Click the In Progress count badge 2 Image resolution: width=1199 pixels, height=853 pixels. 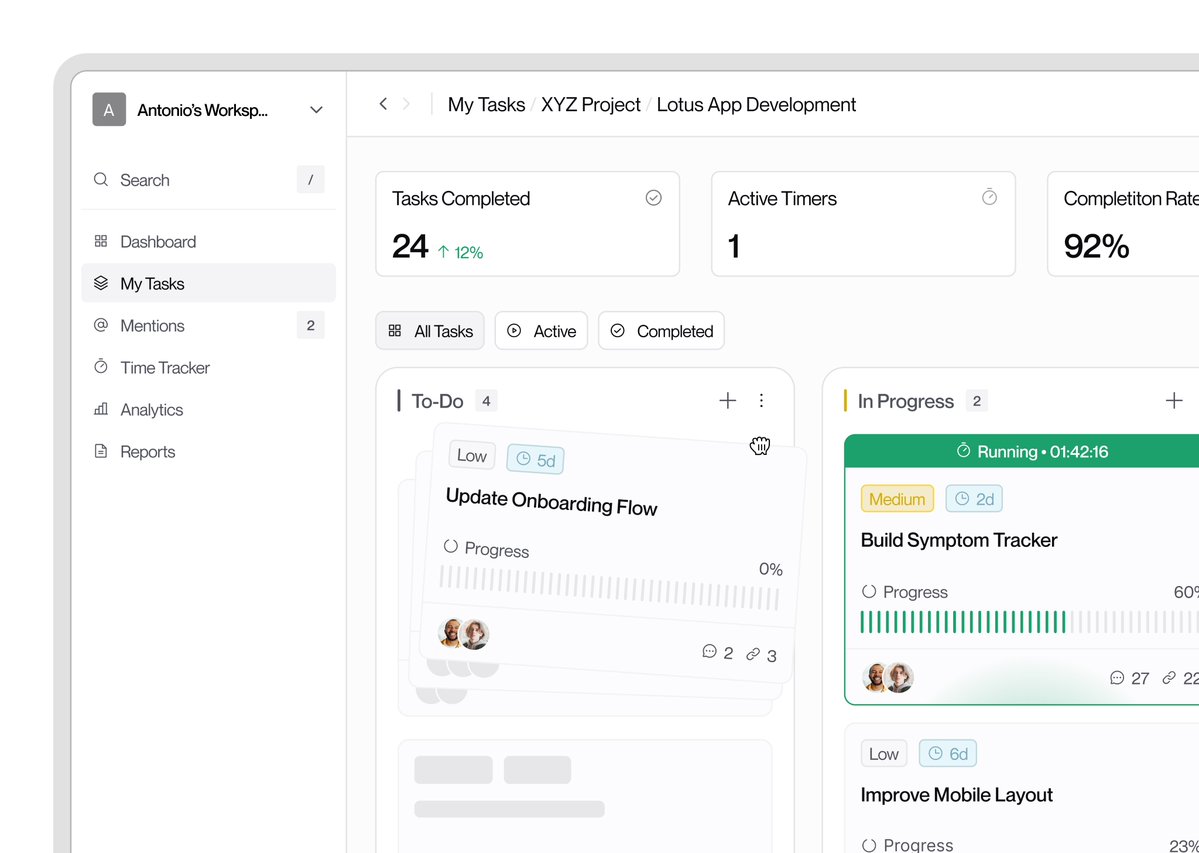976,401
